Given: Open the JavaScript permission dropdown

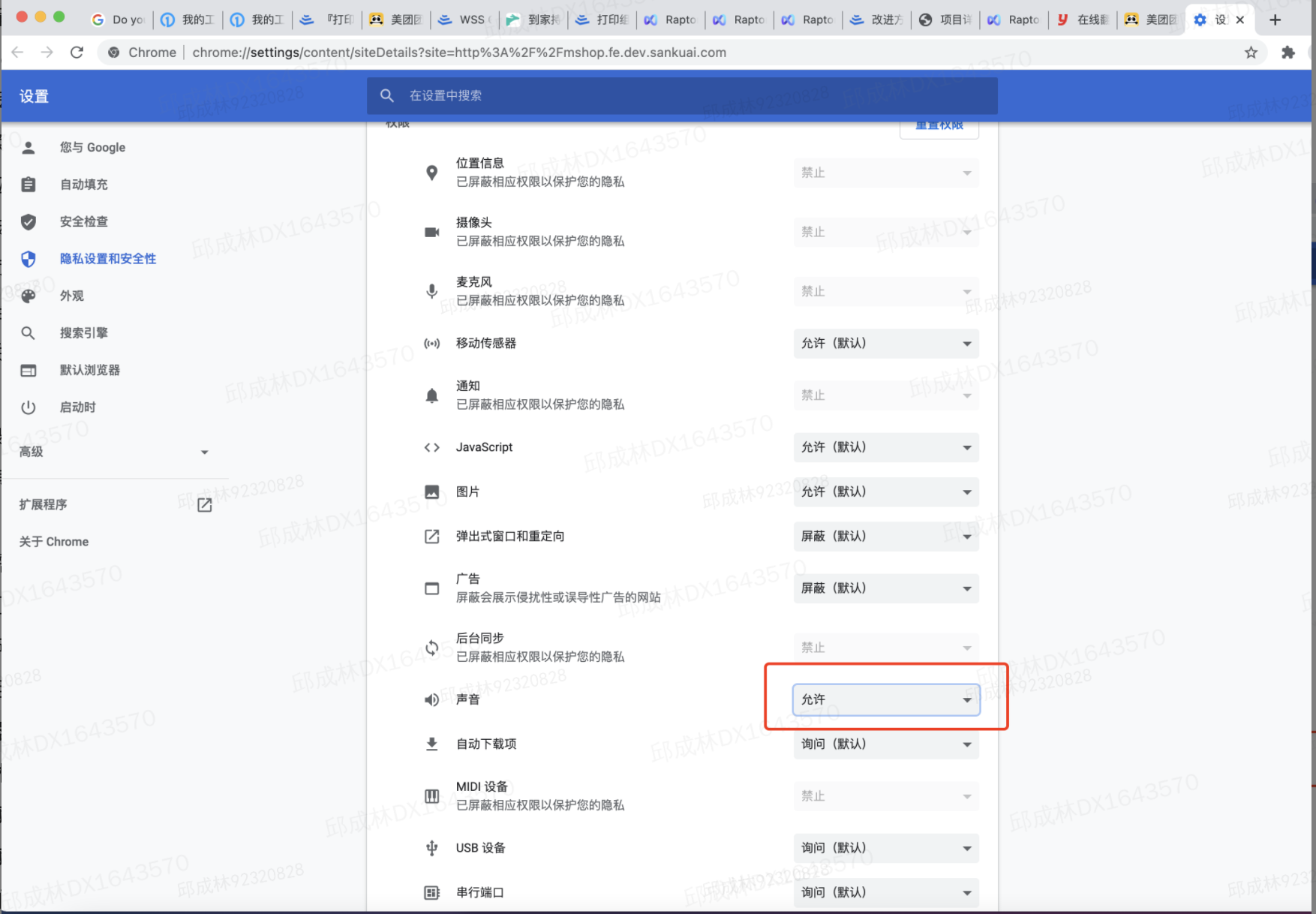Looking at the screenshot, I should click(x=885, y=447).
